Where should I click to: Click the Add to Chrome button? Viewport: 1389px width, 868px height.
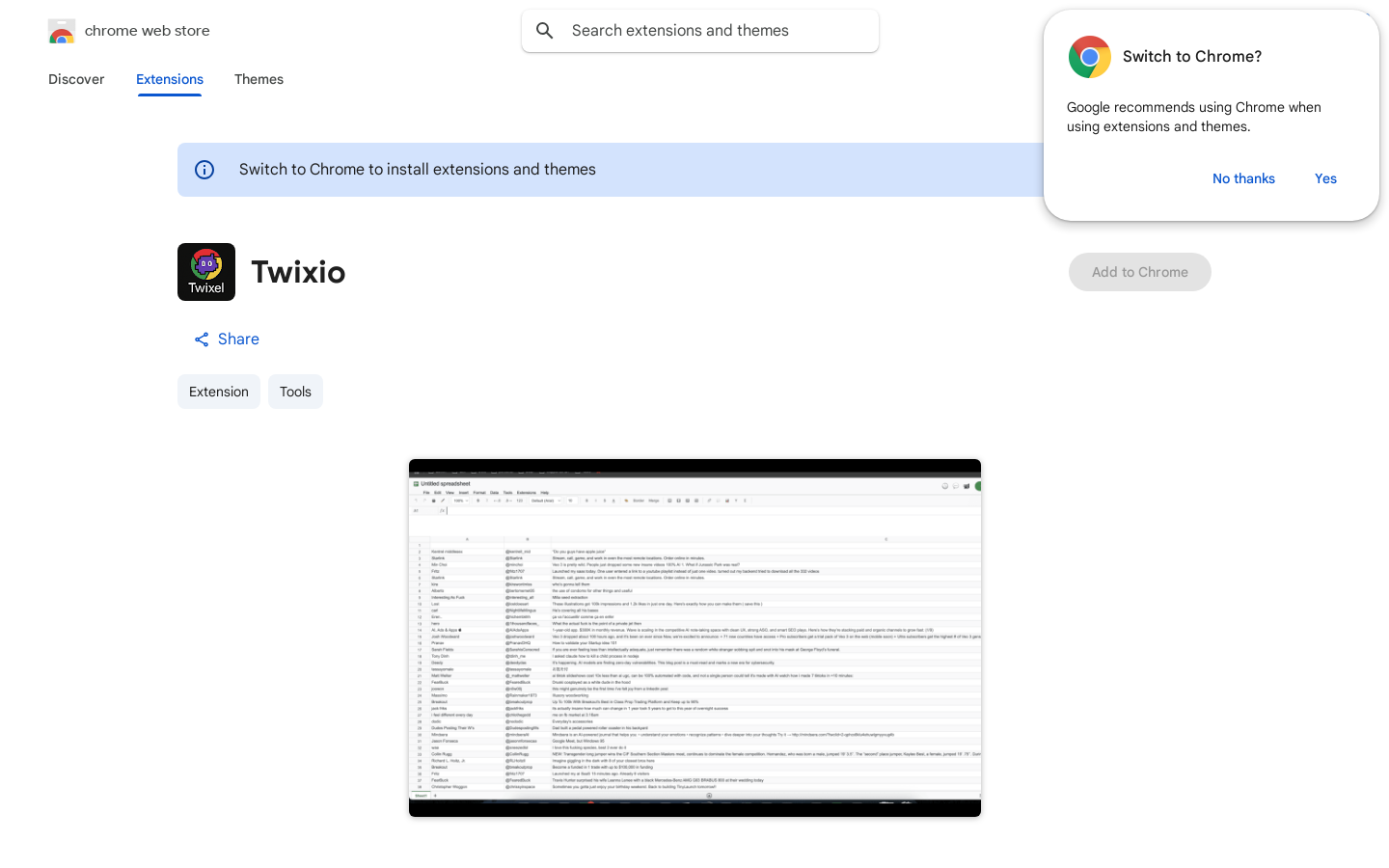[1140, 272]
